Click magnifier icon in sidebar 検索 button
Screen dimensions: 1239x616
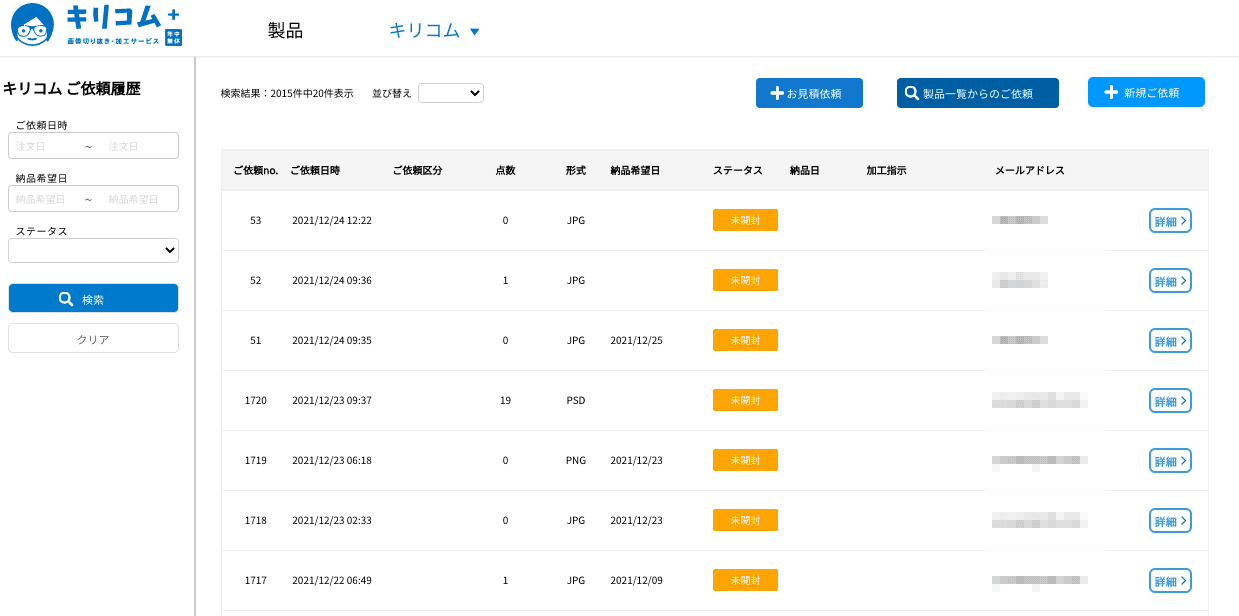coord(66,299)
